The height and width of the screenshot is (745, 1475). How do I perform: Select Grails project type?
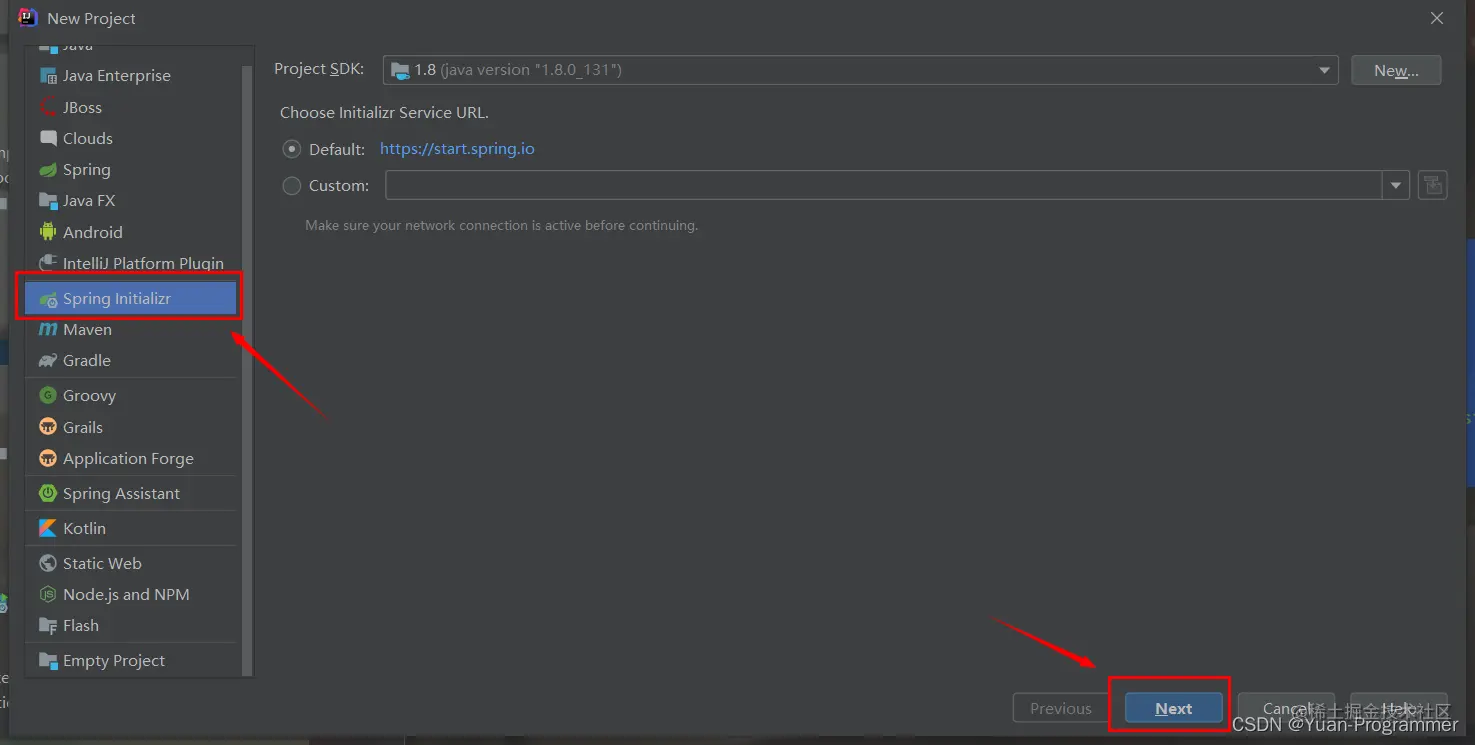tap(131, 427)
